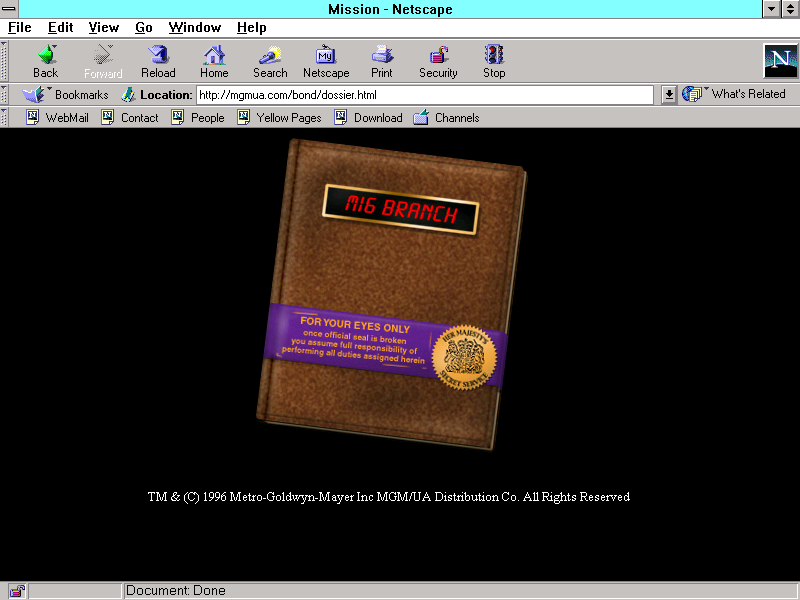The image size is (800, 600).
Task: Go to the Home page icon
Action: click(x=214, y=55)
